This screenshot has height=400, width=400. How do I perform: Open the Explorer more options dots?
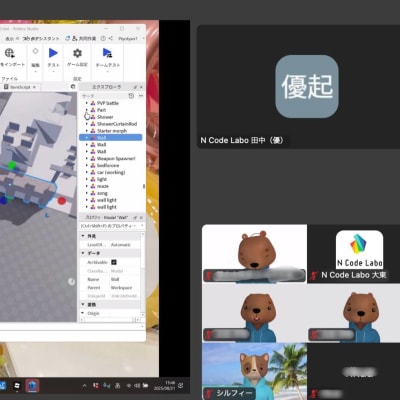point(141,96)
